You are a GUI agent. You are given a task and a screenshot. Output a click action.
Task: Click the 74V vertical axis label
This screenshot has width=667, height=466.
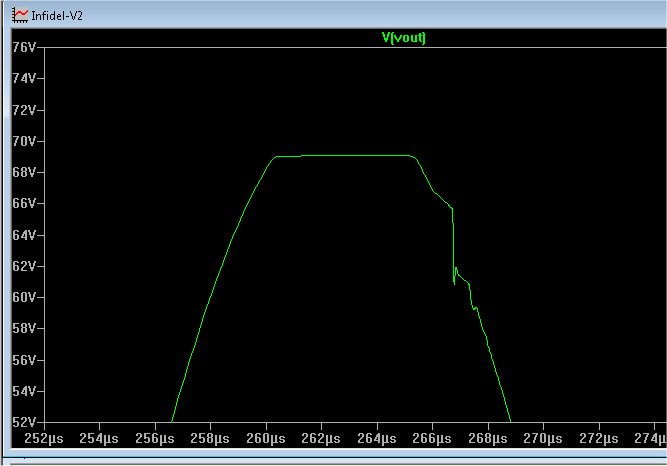click(24, 78)
